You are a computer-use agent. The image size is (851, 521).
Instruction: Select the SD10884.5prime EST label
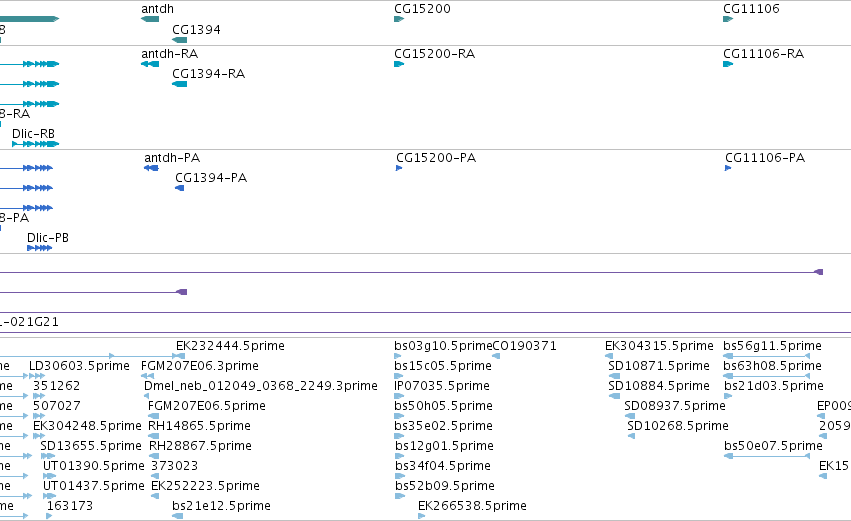[x=659, y=386]
